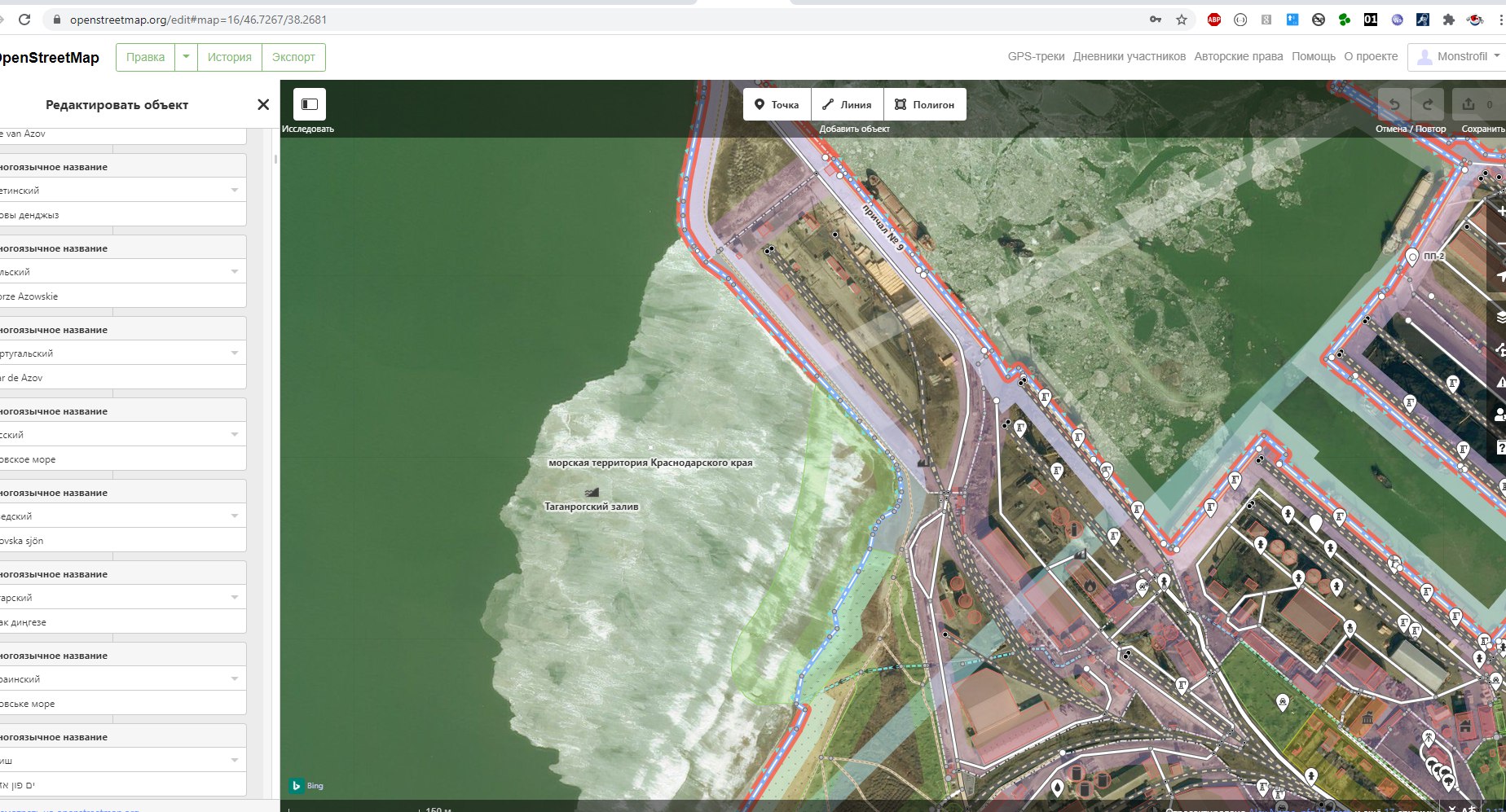Viewport: 1506px width, 812px height.
Task: Expand language dropdown above 'rze Azowskie'
Action: pyautogui.click(x=235, y=271)
